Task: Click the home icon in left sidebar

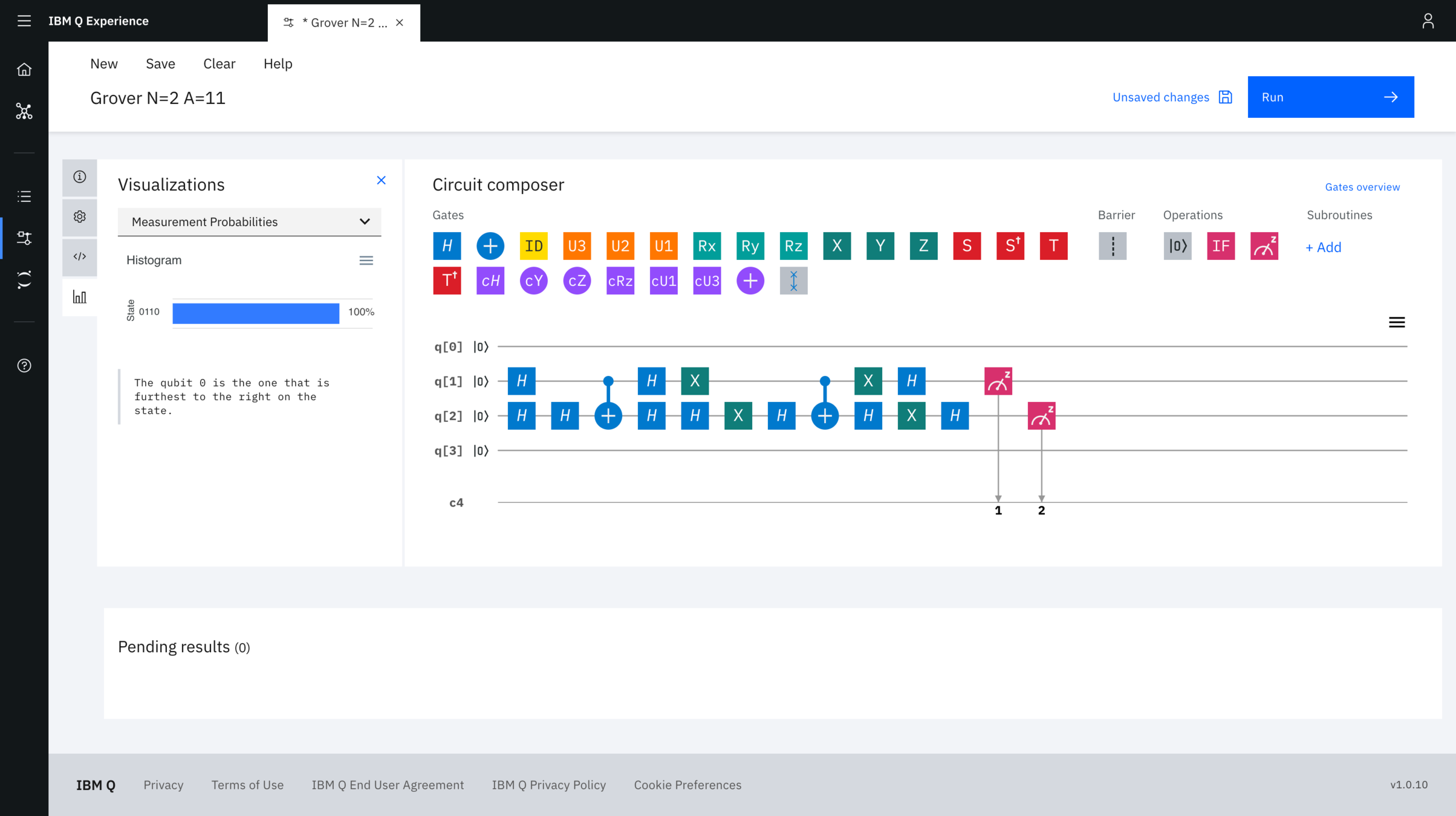Action: pyautogui.click(x=24, y=70)
